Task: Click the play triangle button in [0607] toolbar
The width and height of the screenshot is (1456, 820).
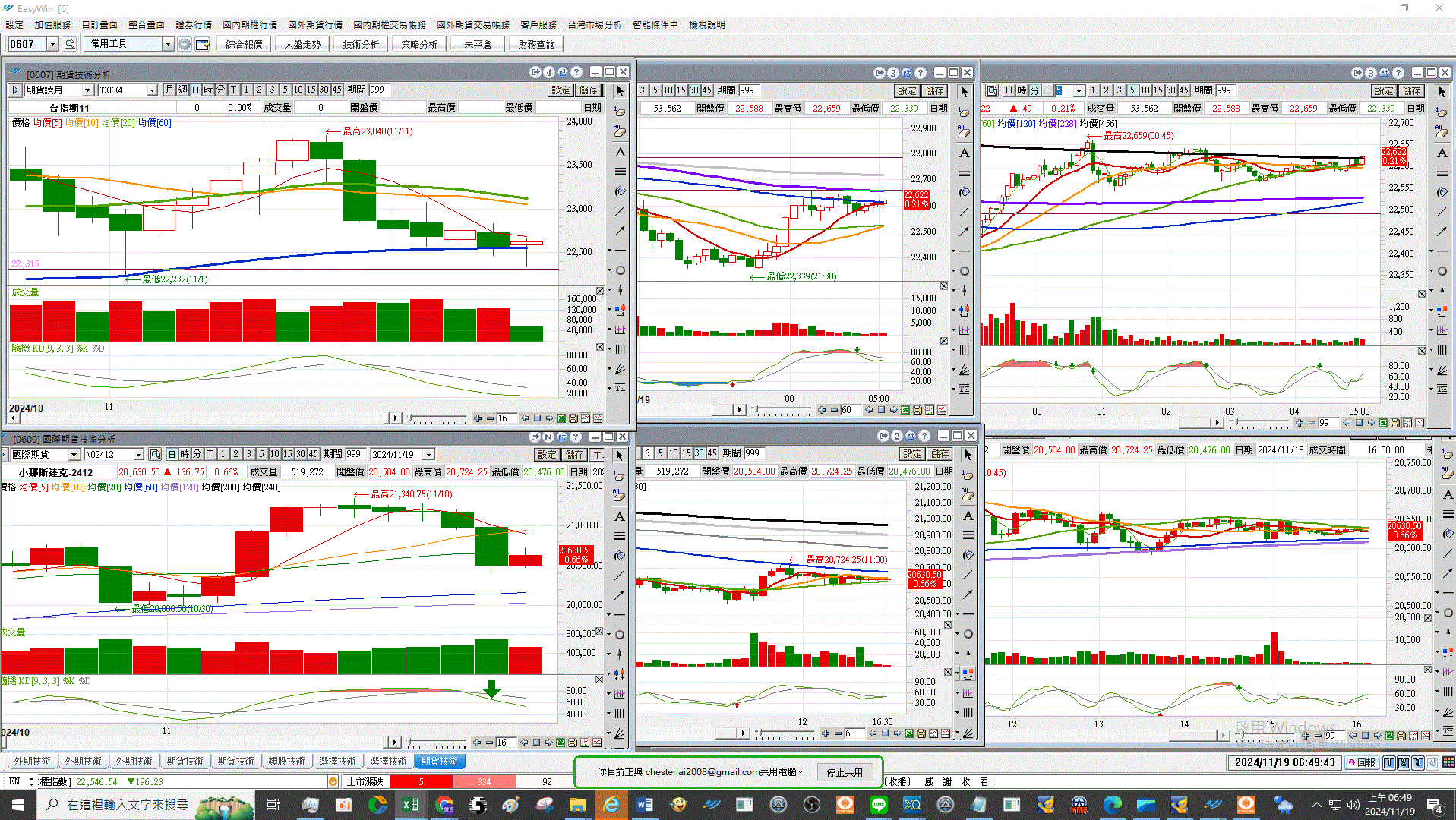Action: [x=15, y=90]
